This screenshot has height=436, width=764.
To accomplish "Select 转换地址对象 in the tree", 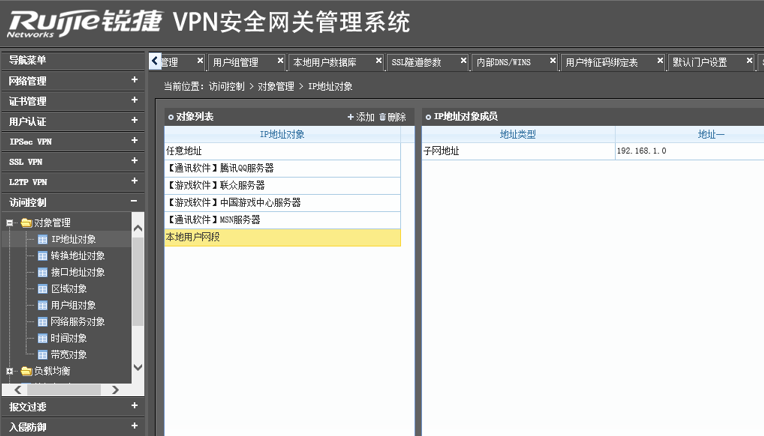I will click(77, 256).
